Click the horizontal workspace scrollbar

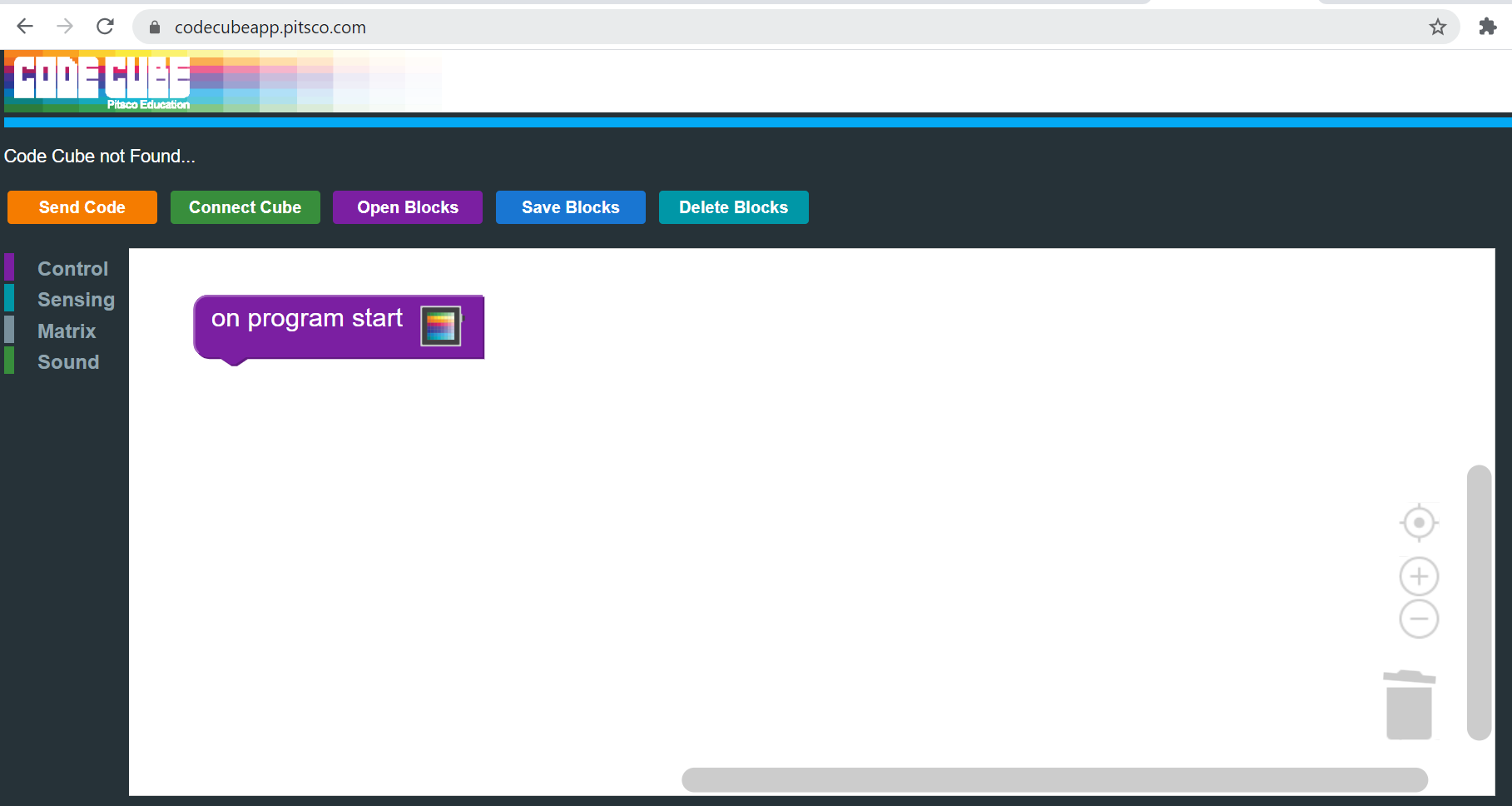[x=1054, y=780]
